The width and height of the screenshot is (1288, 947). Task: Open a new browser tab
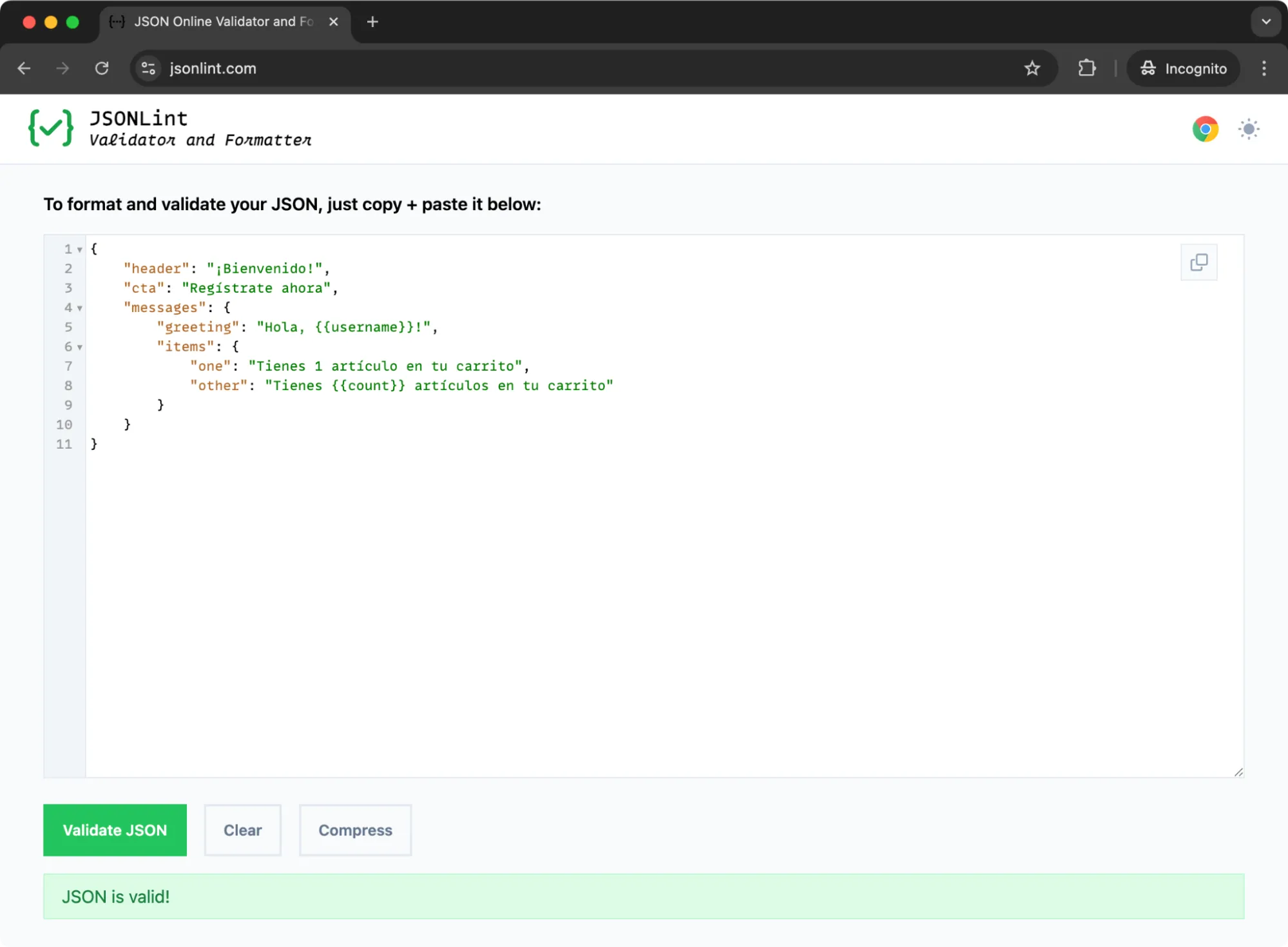click(372, 21)
